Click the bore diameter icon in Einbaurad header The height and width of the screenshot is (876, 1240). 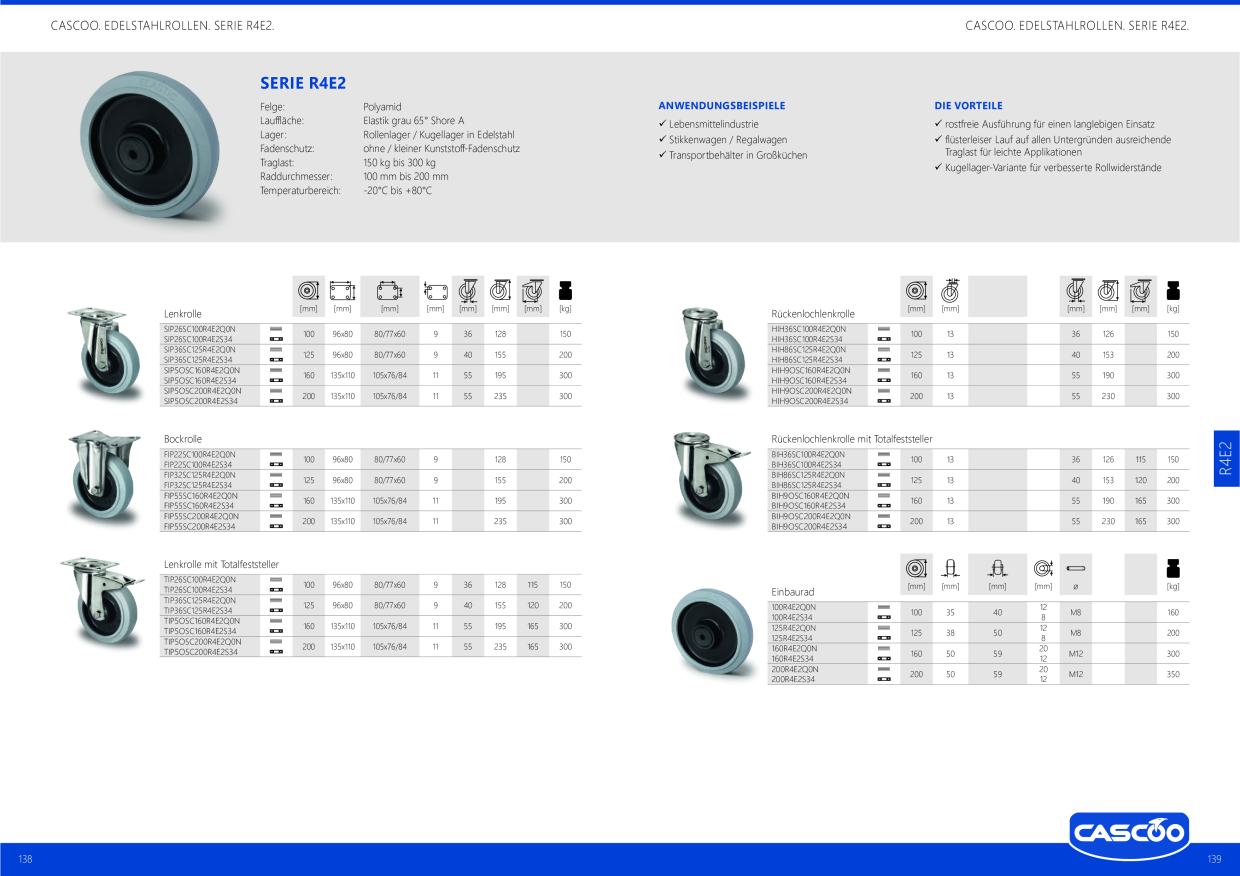click(x=1043, y=568)
